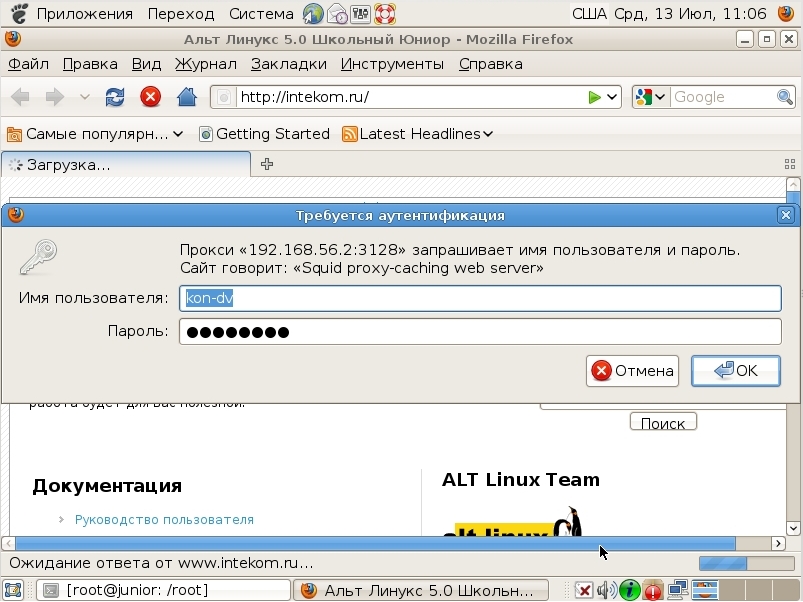Click the horizontal scrollbar right arrow

pyautogui.click(x=778, y=543)
